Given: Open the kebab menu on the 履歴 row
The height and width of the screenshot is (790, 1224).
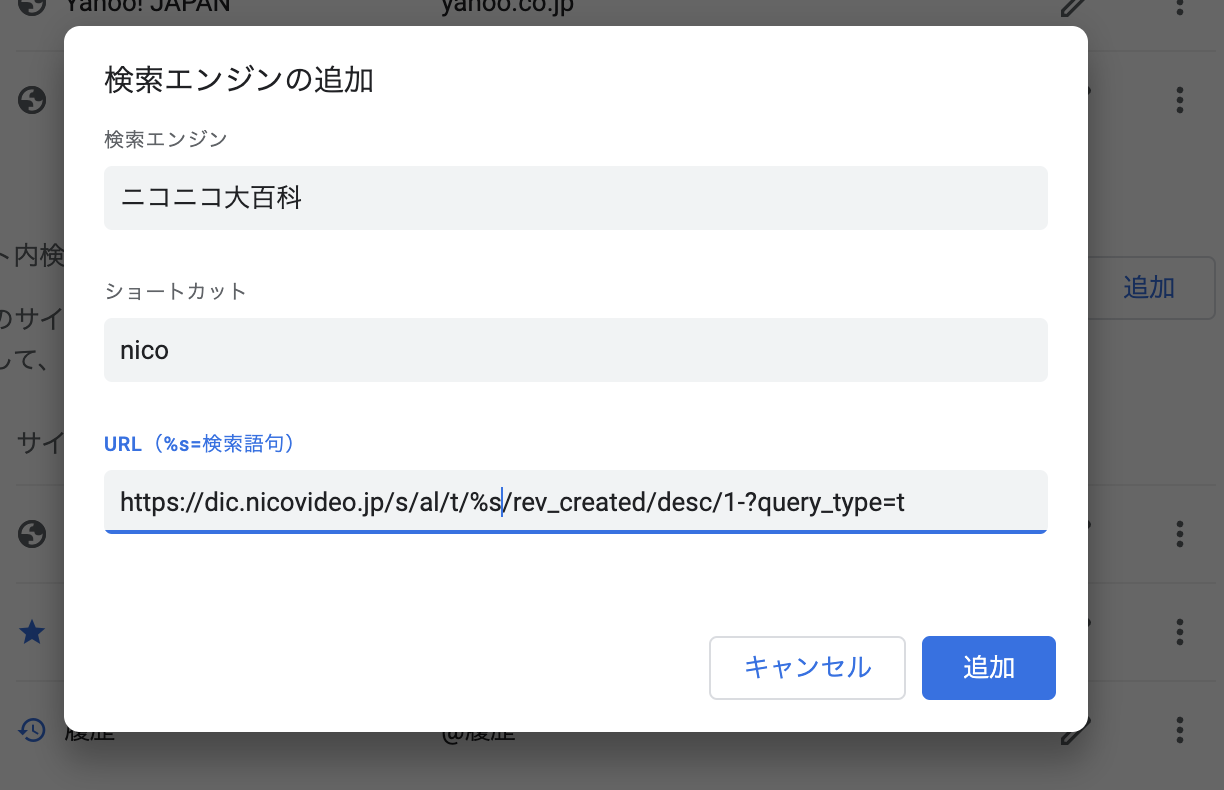Looking at the screenshot, I should pyautogui.click(x=1179, y=731).
